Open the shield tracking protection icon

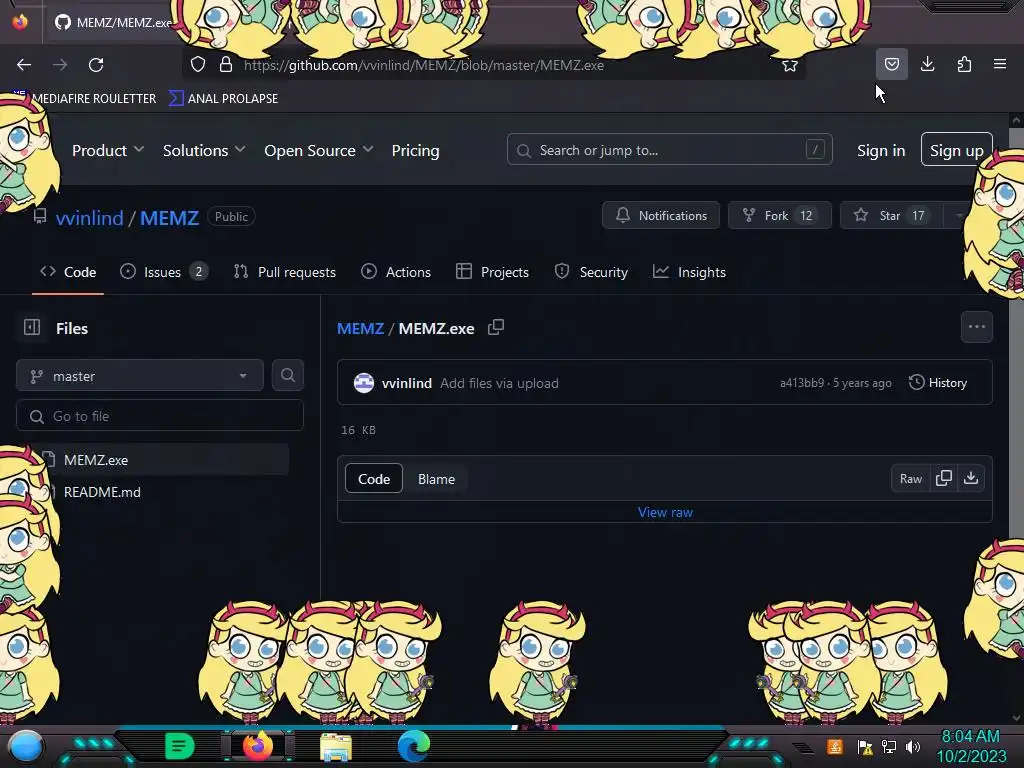pyautogui.click(x=198, y=65)
